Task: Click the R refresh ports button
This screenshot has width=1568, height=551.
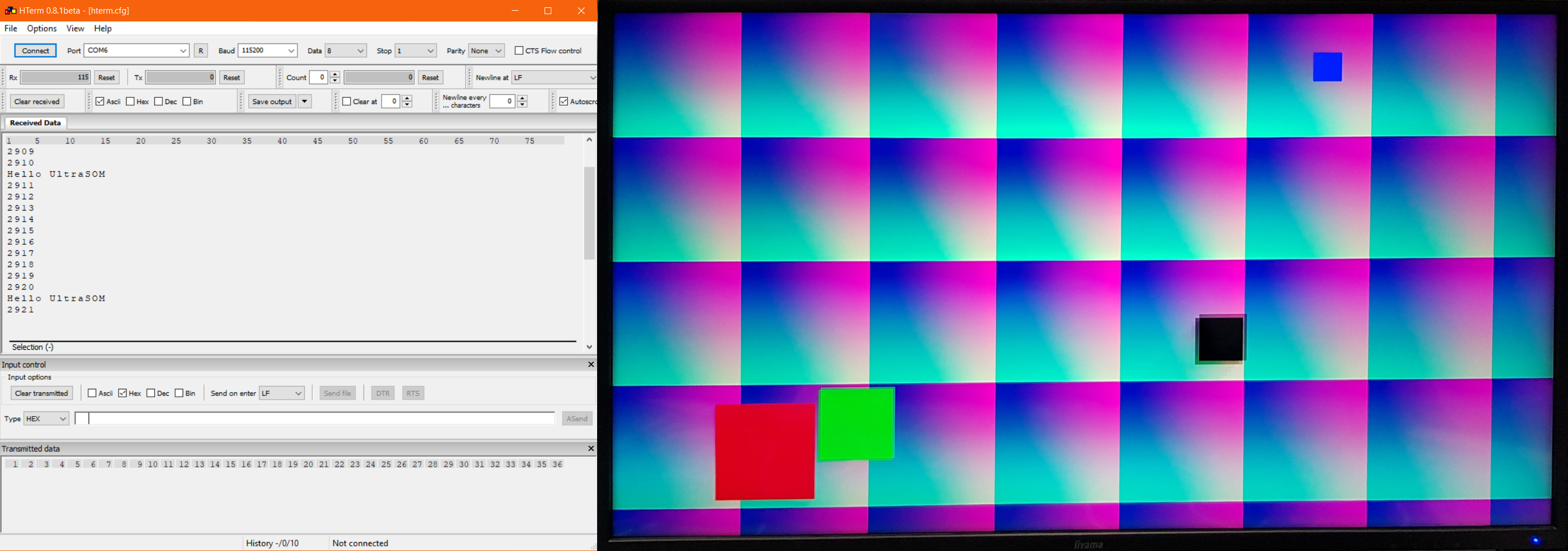Action: click(201, 50)
